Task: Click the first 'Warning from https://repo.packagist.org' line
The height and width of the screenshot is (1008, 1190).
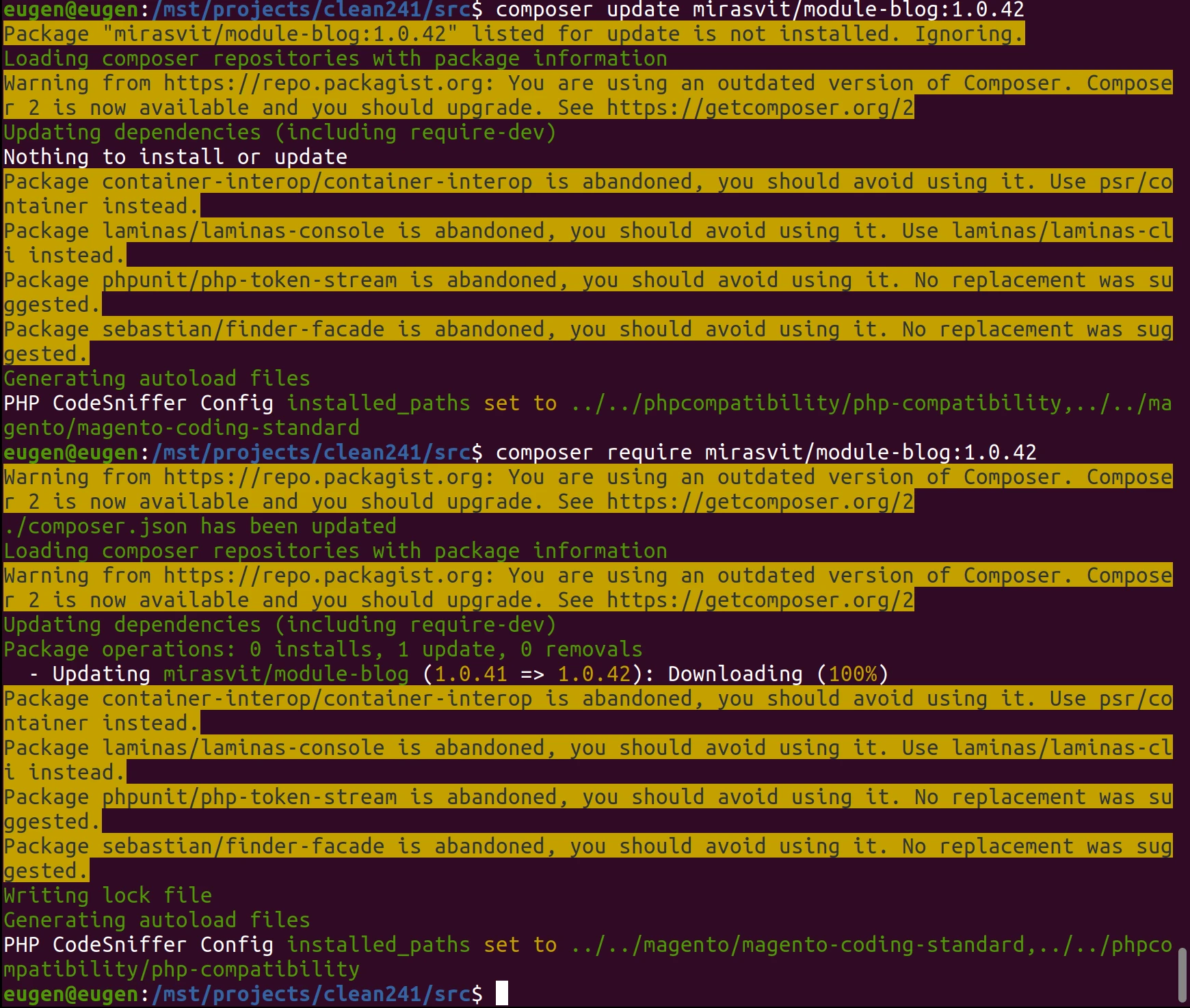Action: [588, 83]
